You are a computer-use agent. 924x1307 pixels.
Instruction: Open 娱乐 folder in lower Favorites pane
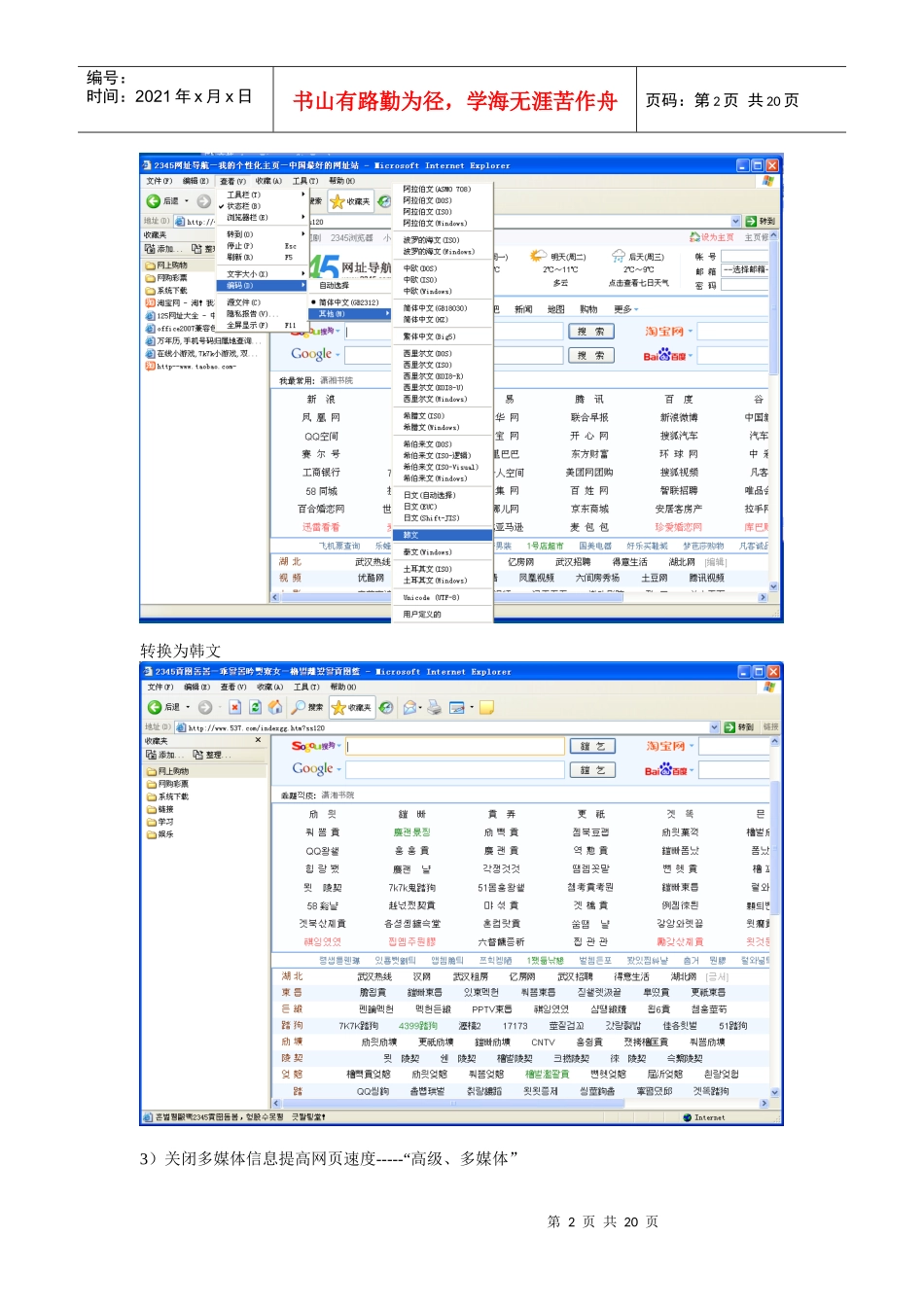(160, 834)
